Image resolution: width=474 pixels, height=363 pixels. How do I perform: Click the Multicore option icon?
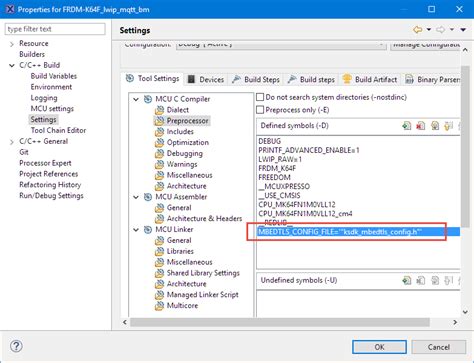tap(160, 306)
